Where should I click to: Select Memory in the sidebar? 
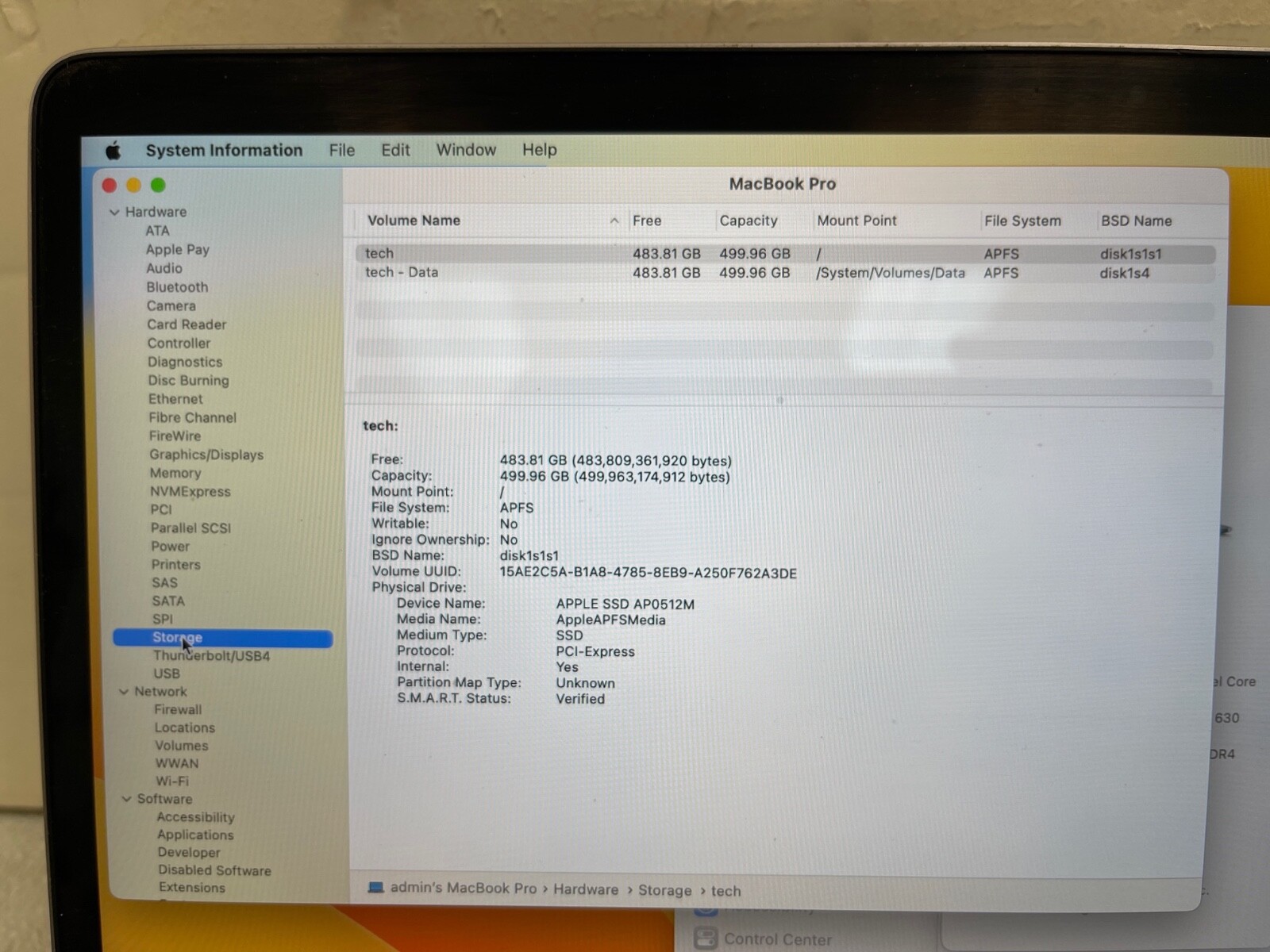pos(175,473)
